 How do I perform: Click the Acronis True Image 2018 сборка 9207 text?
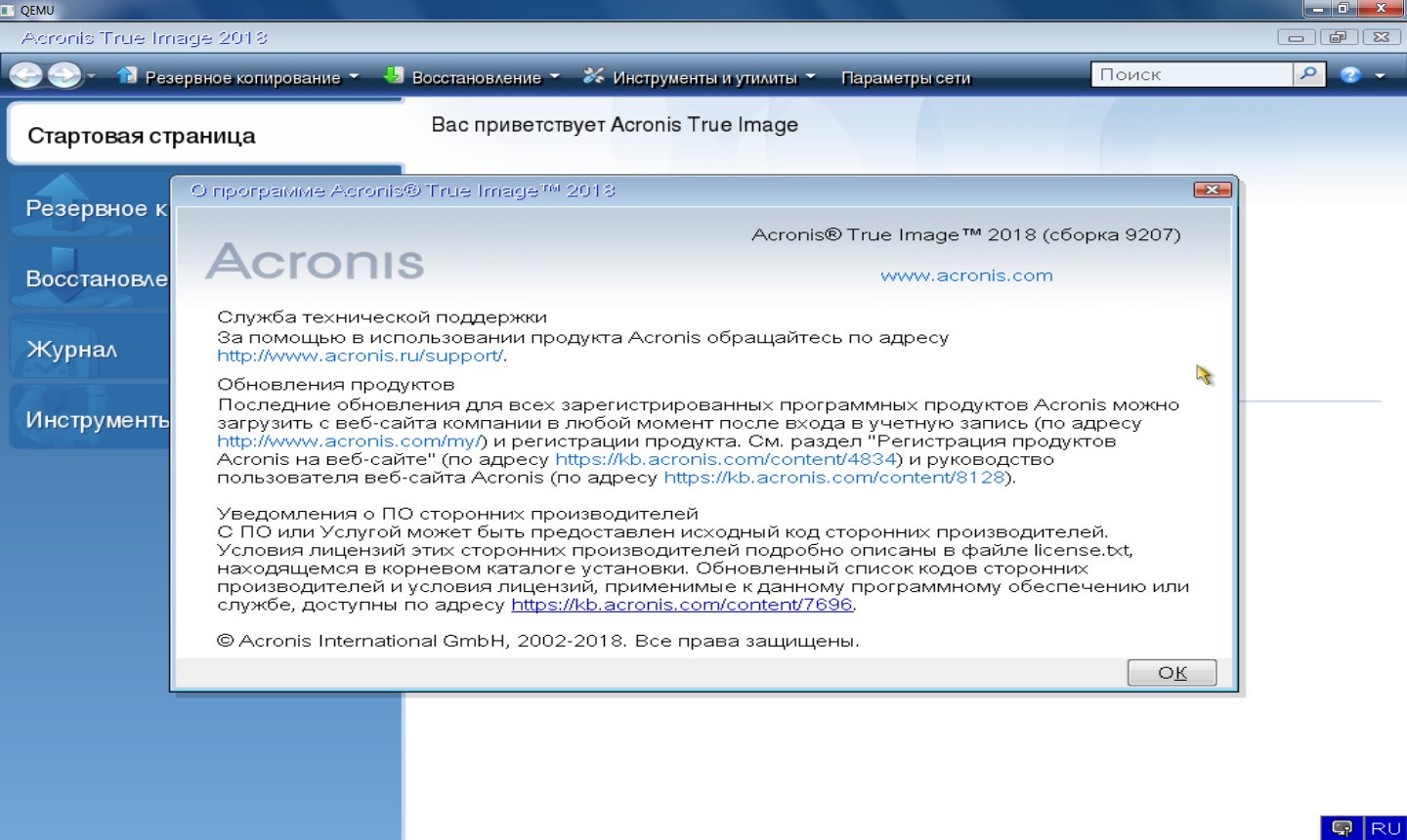(x=965, y=234)
